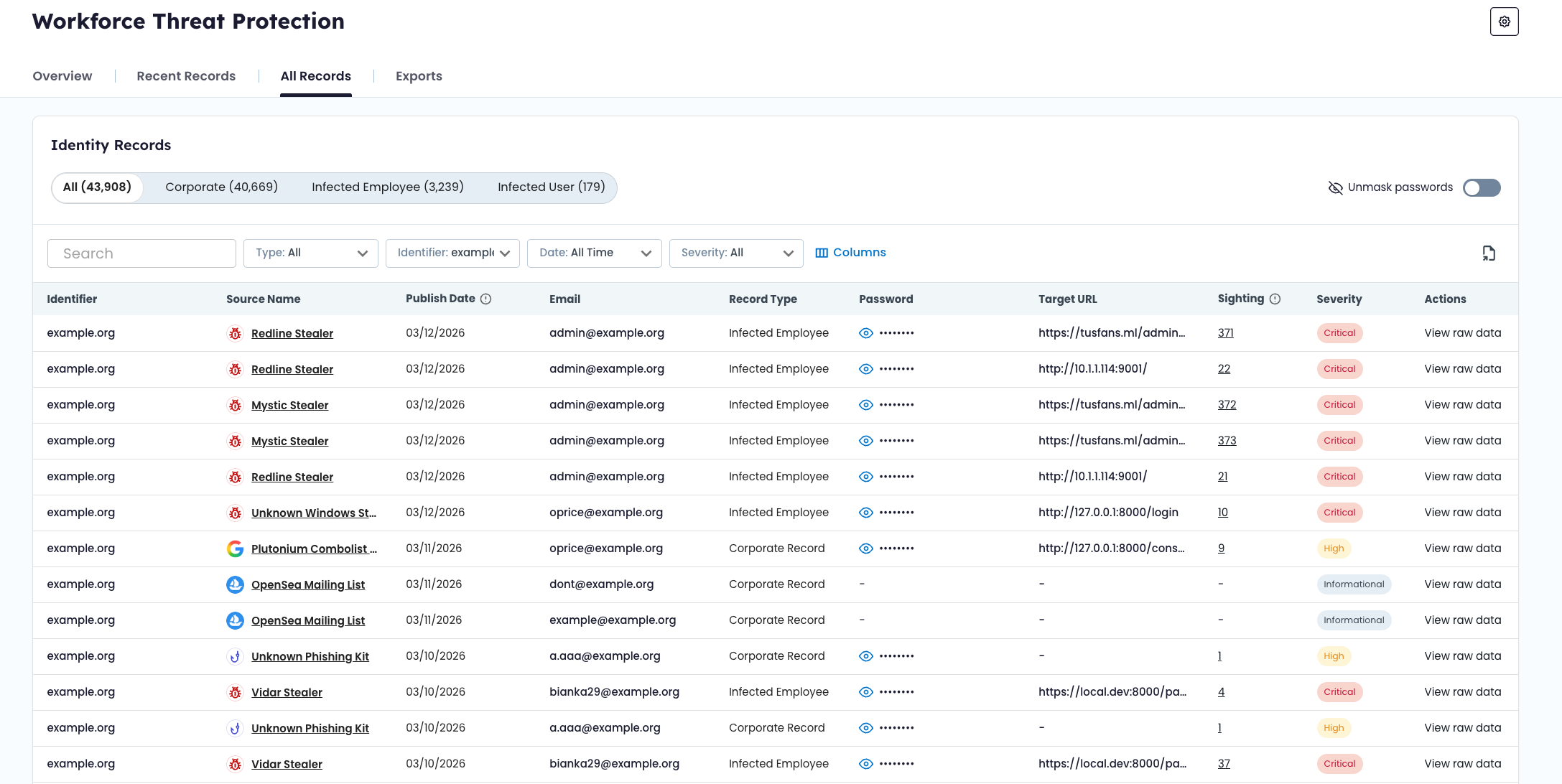Toggle the Unmask passwords switch
Screen dimensions: 1562x784
pos(1482,187)
